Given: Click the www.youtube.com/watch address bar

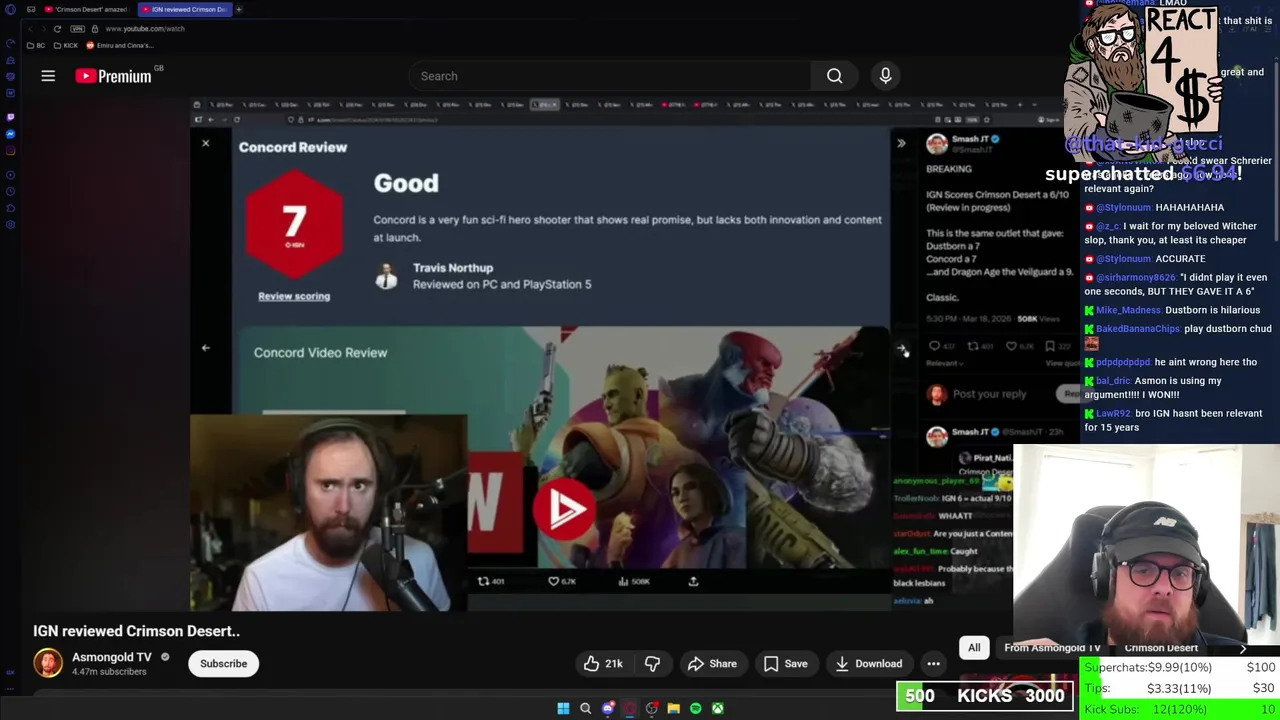Looking at the screenshot, I should [x=145, y=29].
